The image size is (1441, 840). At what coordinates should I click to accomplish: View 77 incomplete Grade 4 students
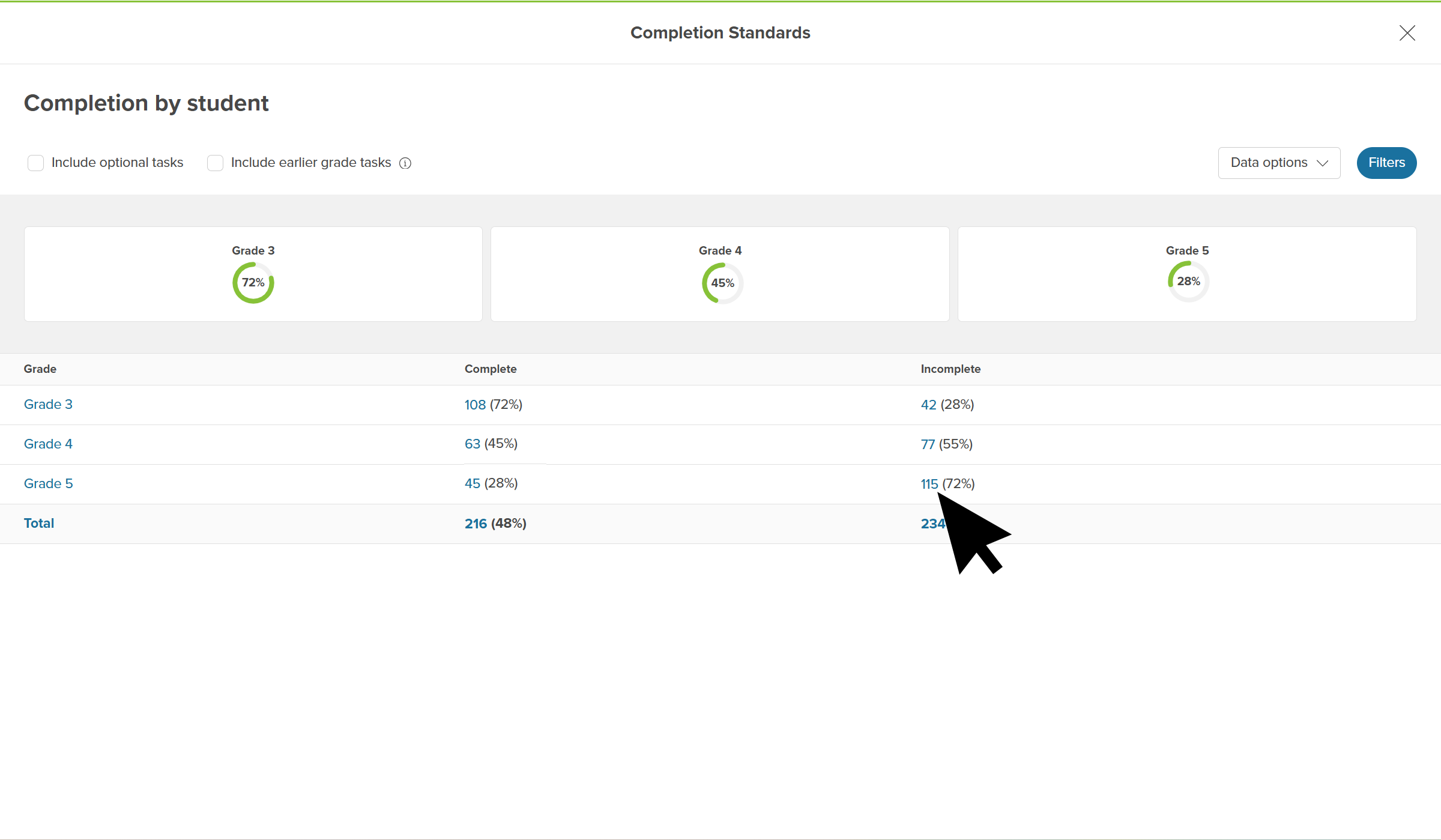pyautogui.click(x=928, y=444)
